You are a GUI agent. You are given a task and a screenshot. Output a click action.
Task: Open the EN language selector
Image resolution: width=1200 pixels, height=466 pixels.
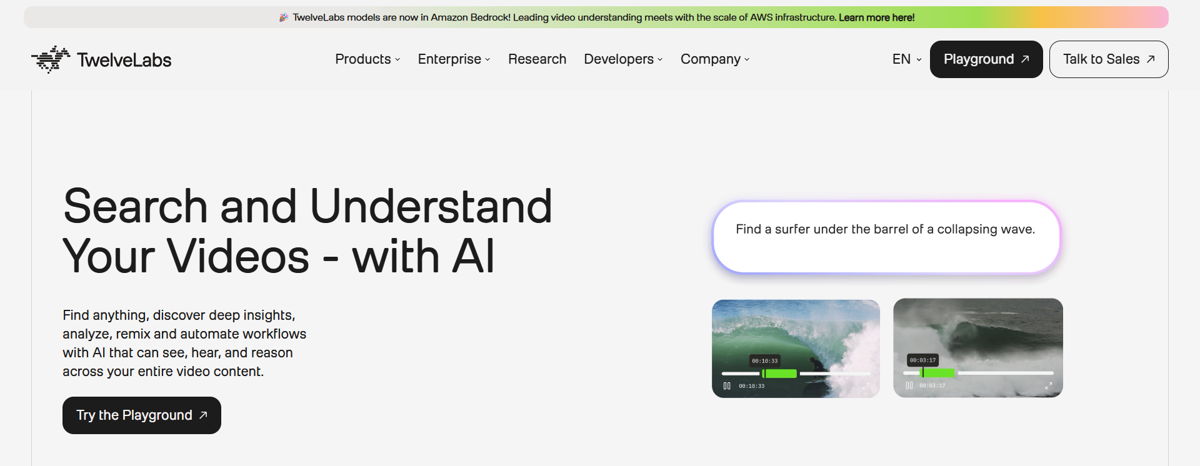click(x=907, y=59)
